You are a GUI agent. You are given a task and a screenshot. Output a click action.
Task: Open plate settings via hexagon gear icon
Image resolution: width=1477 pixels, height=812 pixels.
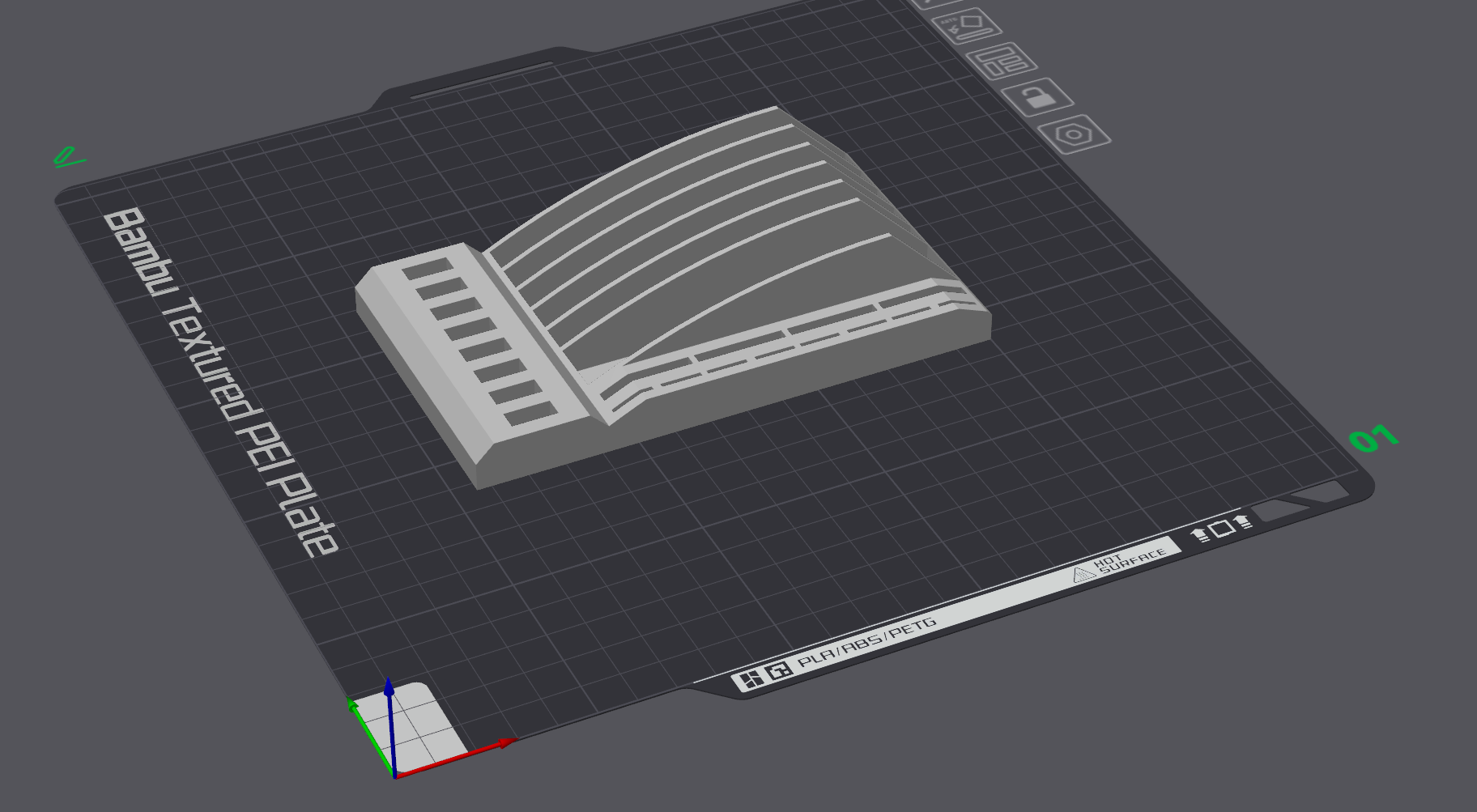(x=1075, y=134)
